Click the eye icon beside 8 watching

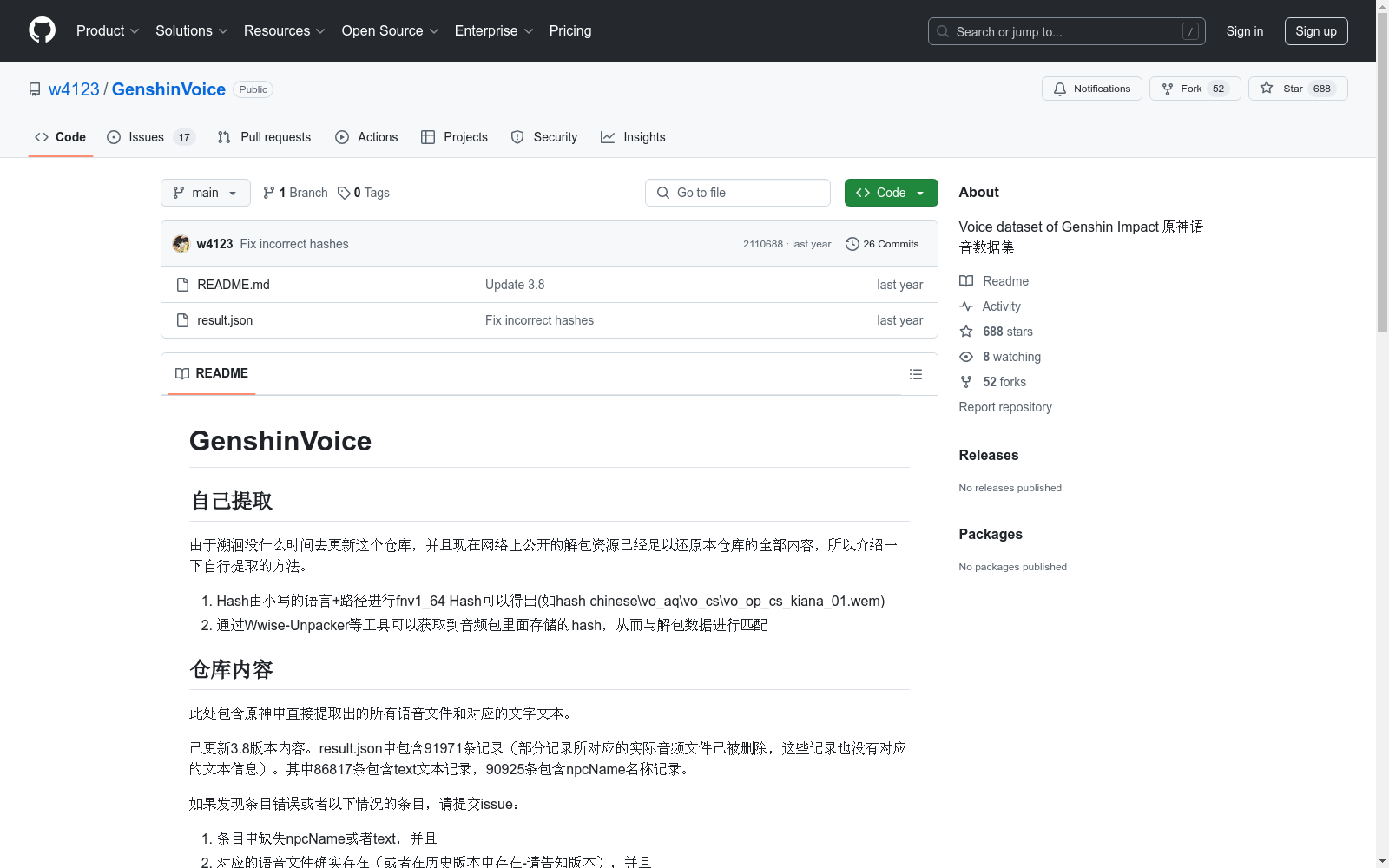(x=966, y=357)
